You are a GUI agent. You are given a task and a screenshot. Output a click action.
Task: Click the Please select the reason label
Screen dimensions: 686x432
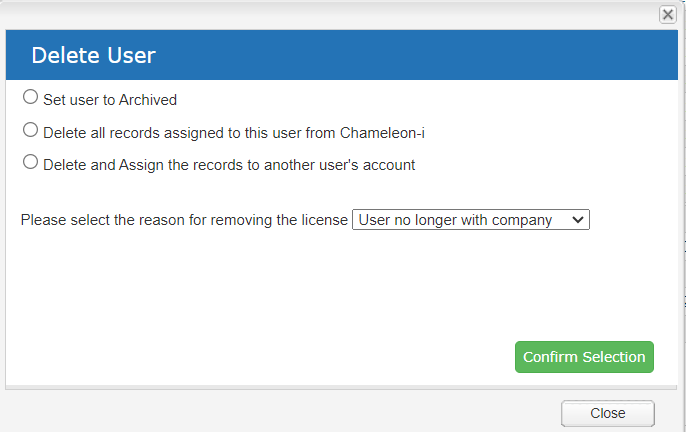coord(184,220)
